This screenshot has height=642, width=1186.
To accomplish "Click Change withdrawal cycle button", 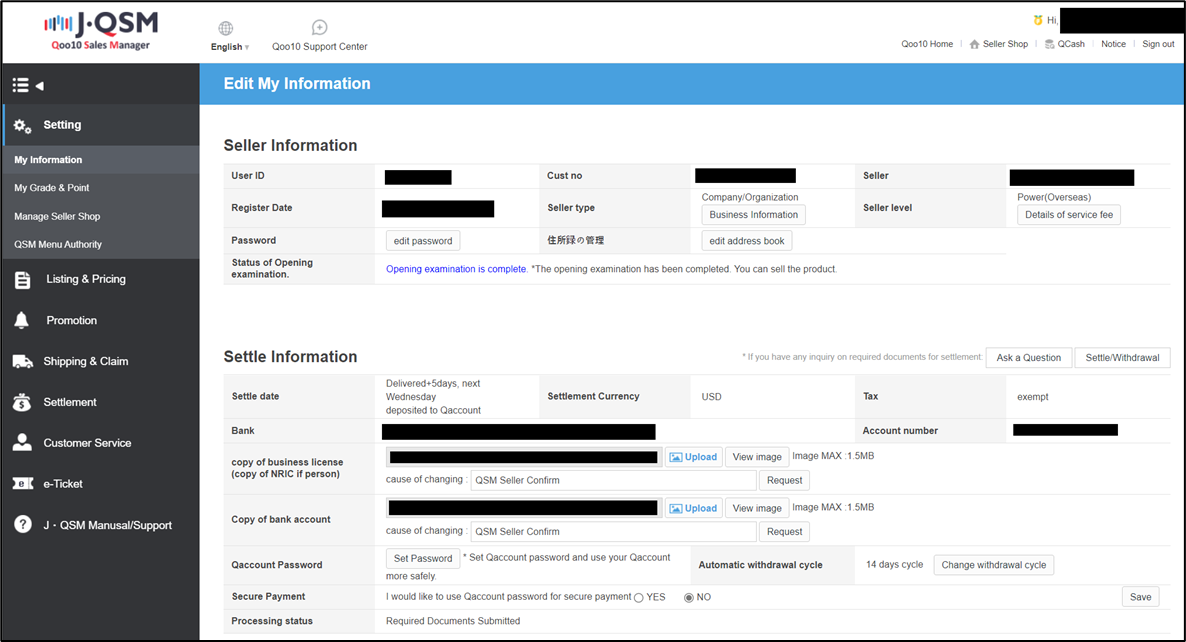I will pos(993,565).
